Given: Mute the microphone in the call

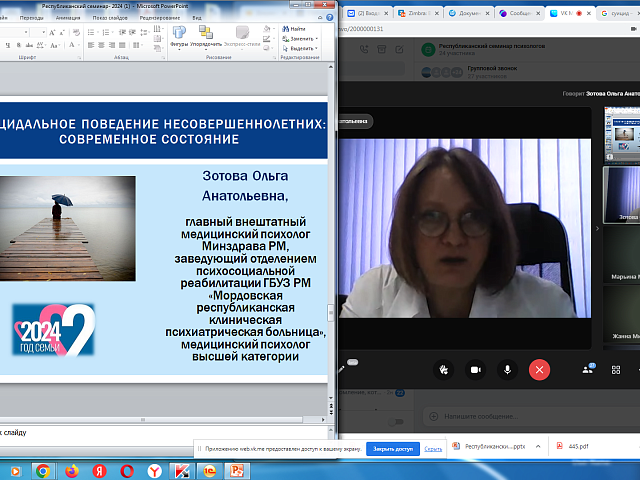Looking at the screenshot, I should click(x=508, y=369).
